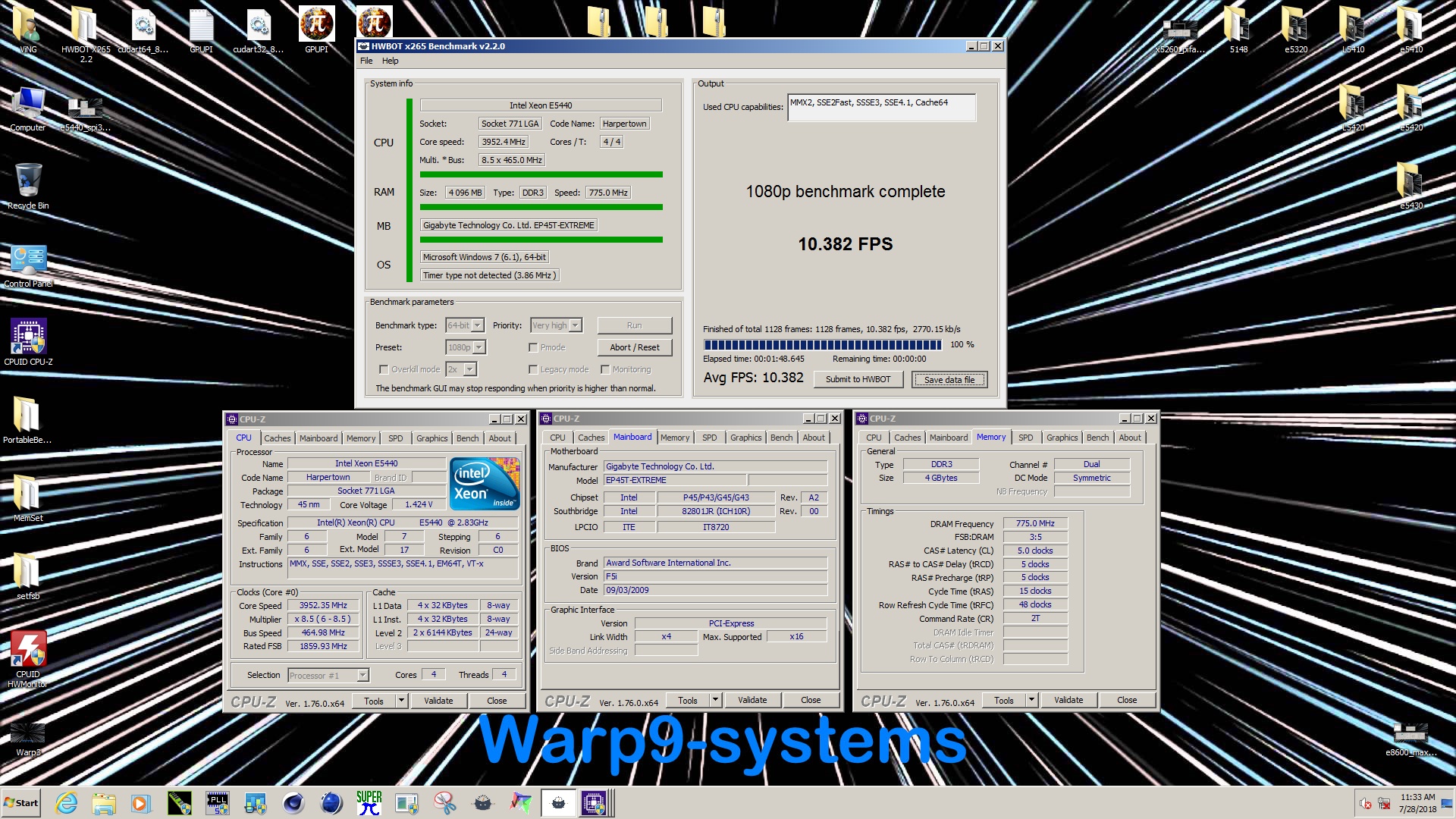Click the Run benchmark button
Screen dimensions: 1456x819
pos(634,325)
